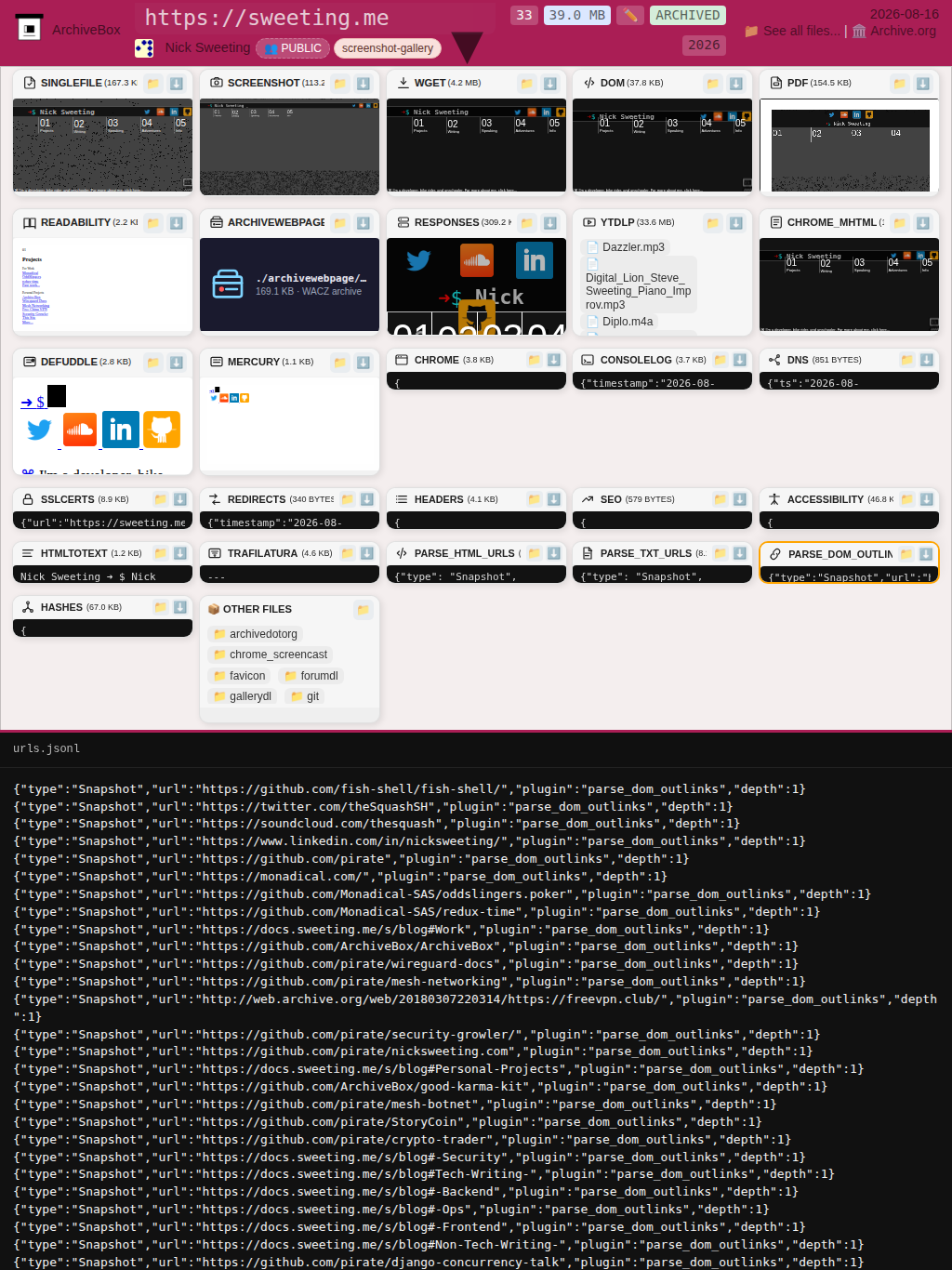Open the favicon folder in Other Files
Viewport: 952px width, 1270px height.
click(240, 676)
